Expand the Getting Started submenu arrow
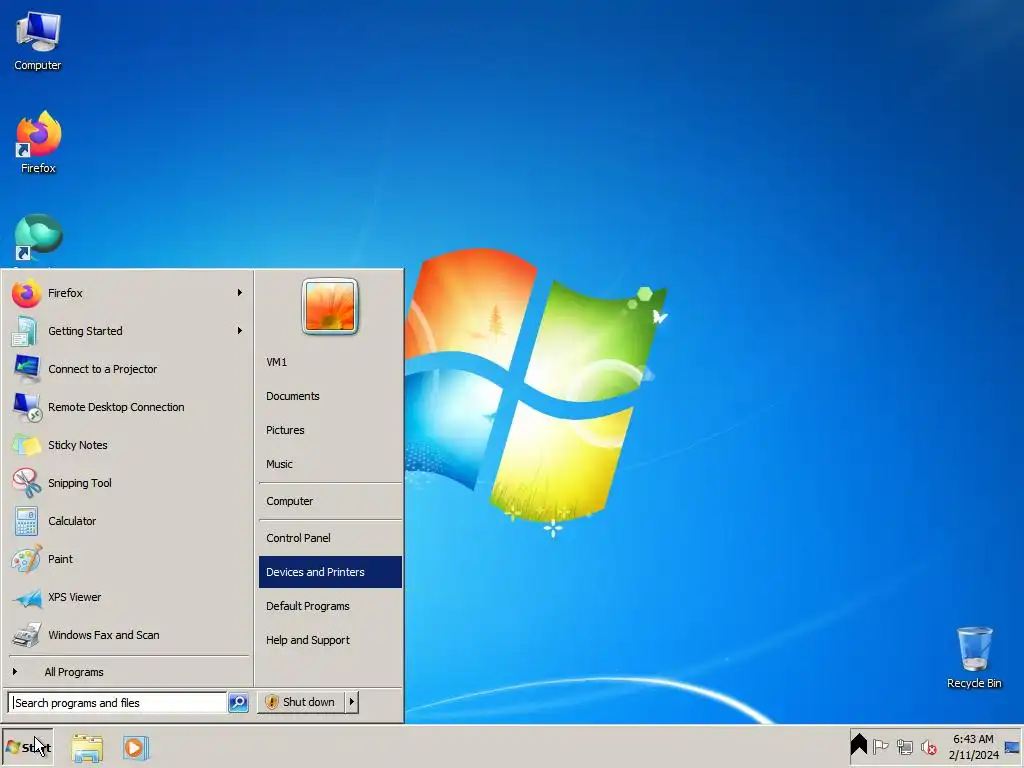This screenshot has height=768, width=1024. tap(240, 330)
